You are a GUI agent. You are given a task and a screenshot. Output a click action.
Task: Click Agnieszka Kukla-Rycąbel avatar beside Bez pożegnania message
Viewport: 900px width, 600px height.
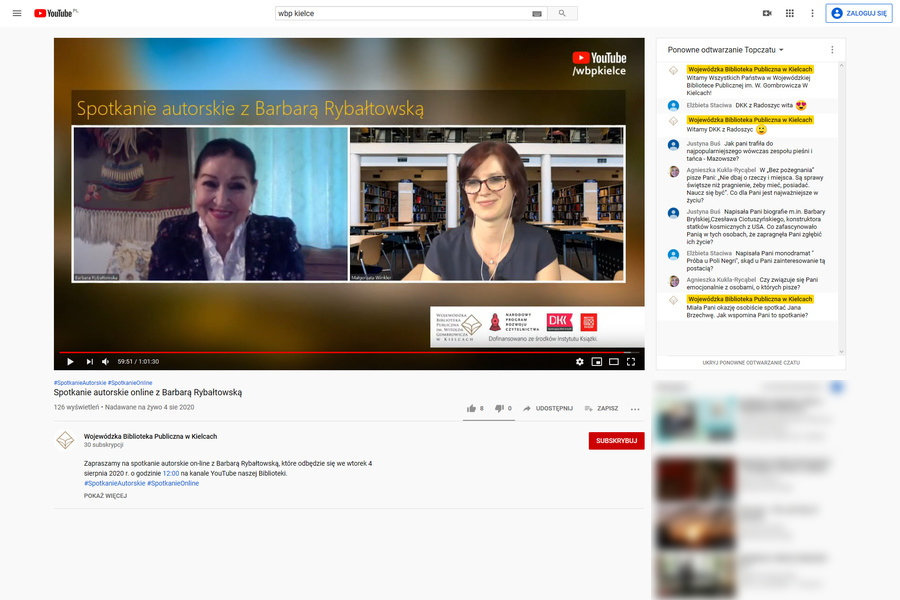[674, 171]
